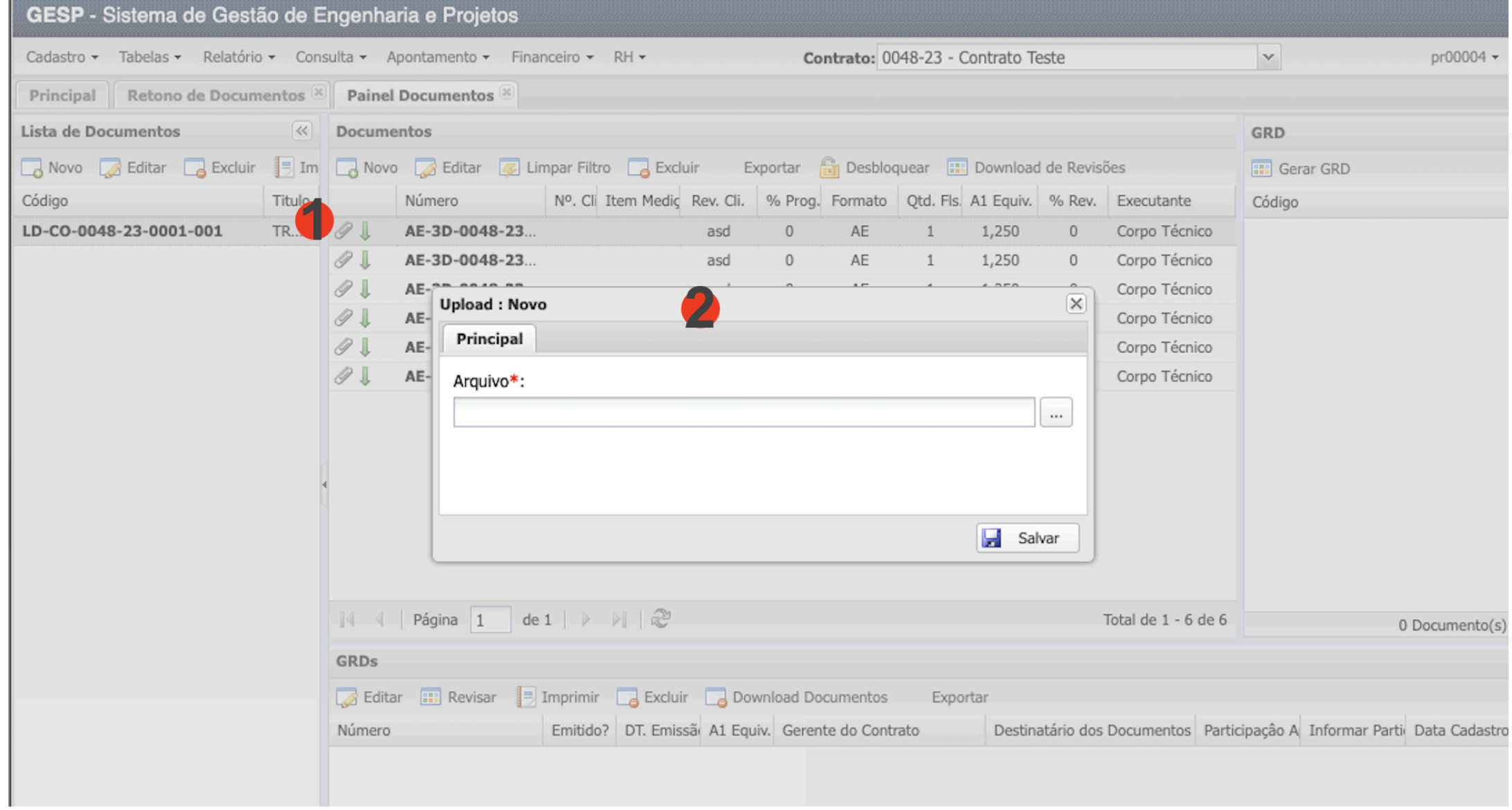This screenshot has width=1512, height=810.
Task: Click green download arrow in second document row
Action: coord(366,260)
